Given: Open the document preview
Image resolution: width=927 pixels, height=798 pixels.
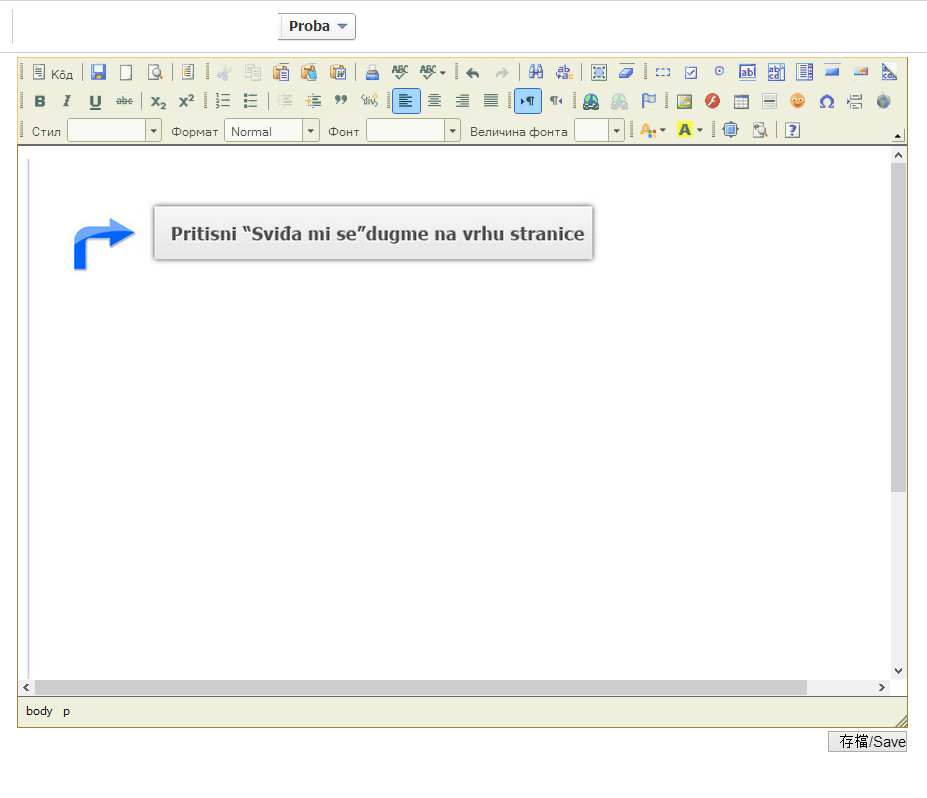Looking at the screenshot, I should click(155, 73).
